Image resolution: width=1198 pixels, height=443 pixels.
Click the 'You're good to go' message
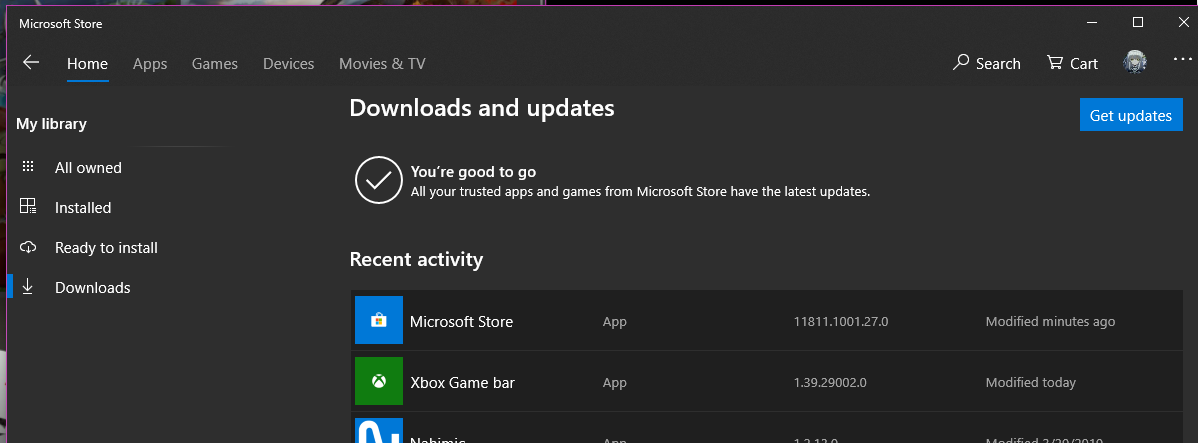[474, 172]
